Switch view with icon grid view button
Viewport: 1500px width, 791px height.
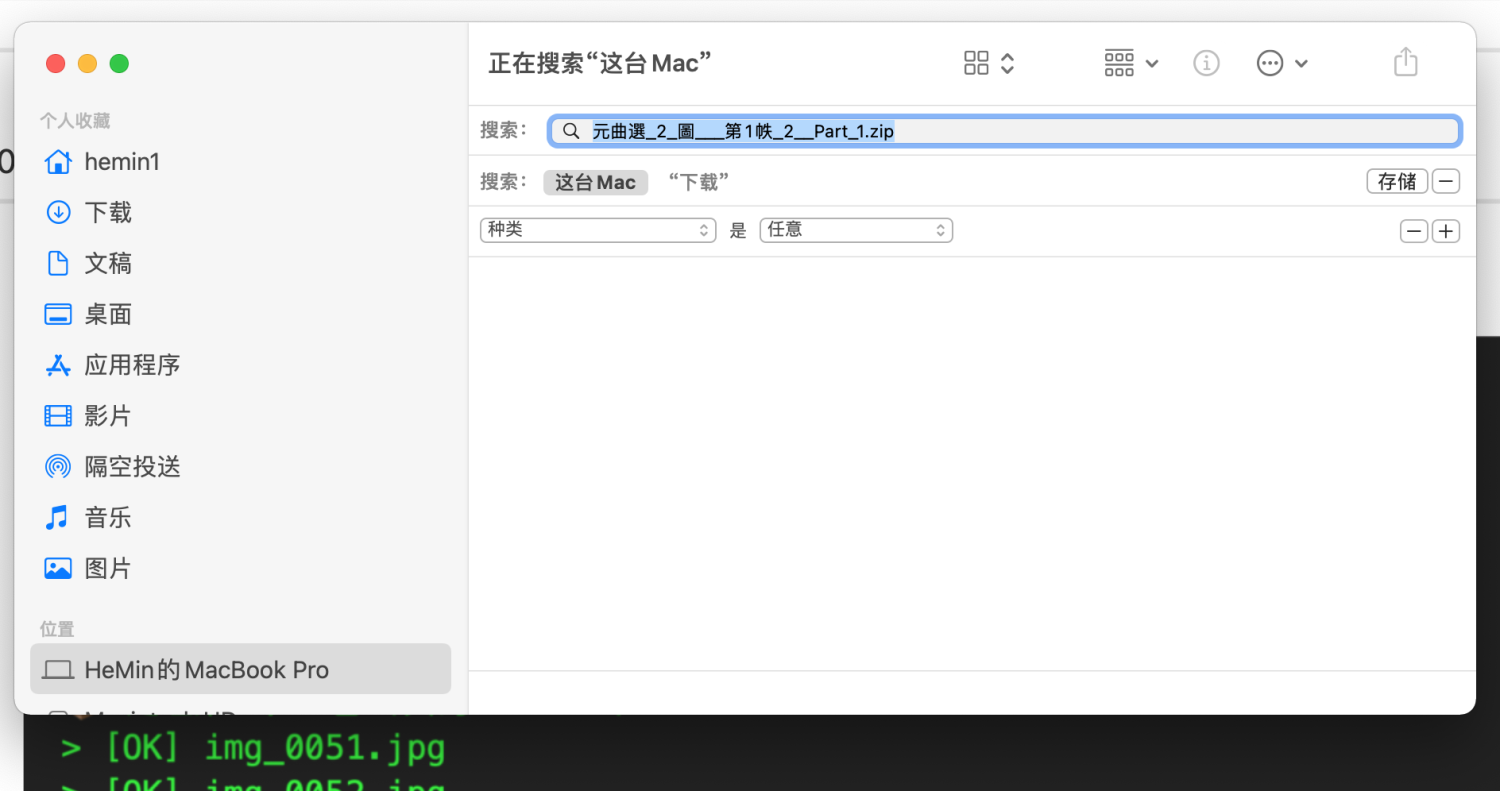click(x=989, y=63)
